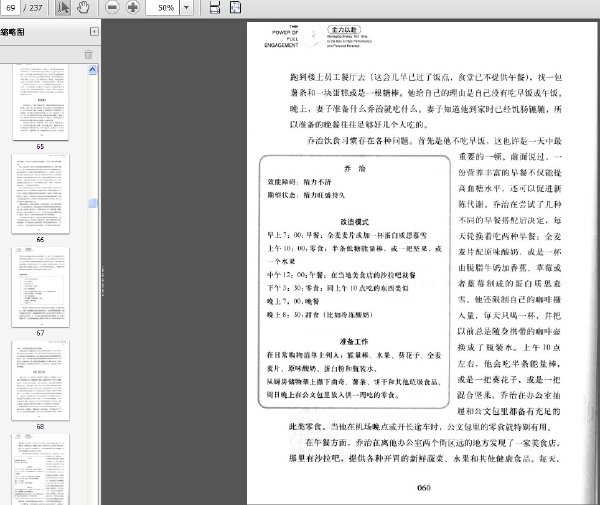Zoom in with the plus button

point(133,7)
